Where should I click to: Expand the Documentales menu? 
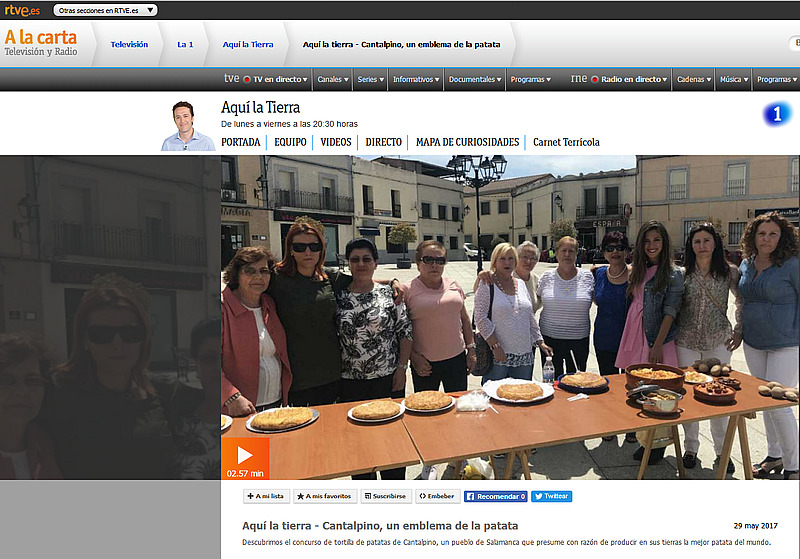[474, 79]
